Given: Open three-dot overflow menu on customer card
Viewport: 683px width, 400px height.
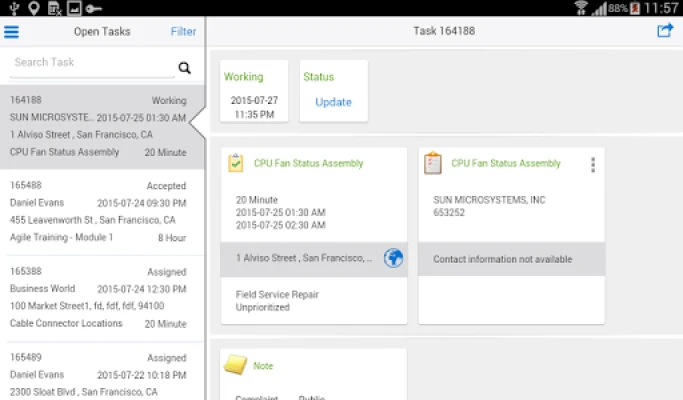Looking at the screenshot, I should pos(592,165).
